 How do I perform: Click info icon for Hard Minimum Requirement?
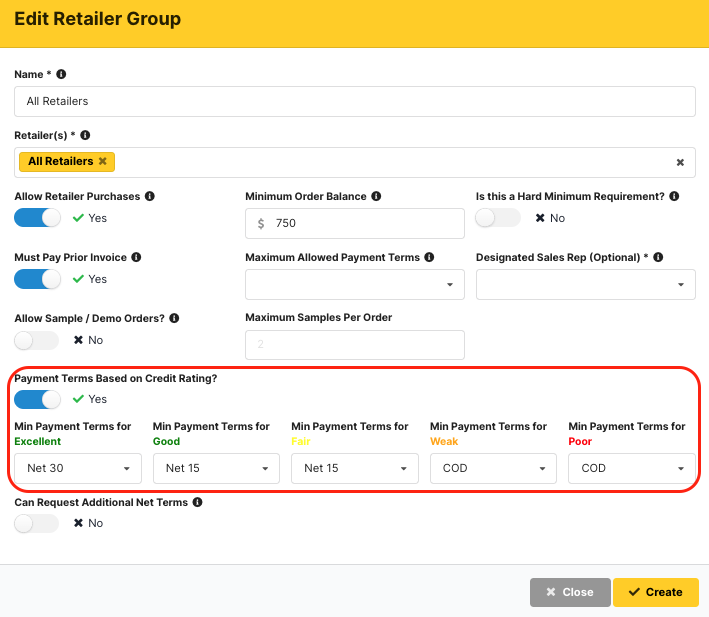click(675, 197)
